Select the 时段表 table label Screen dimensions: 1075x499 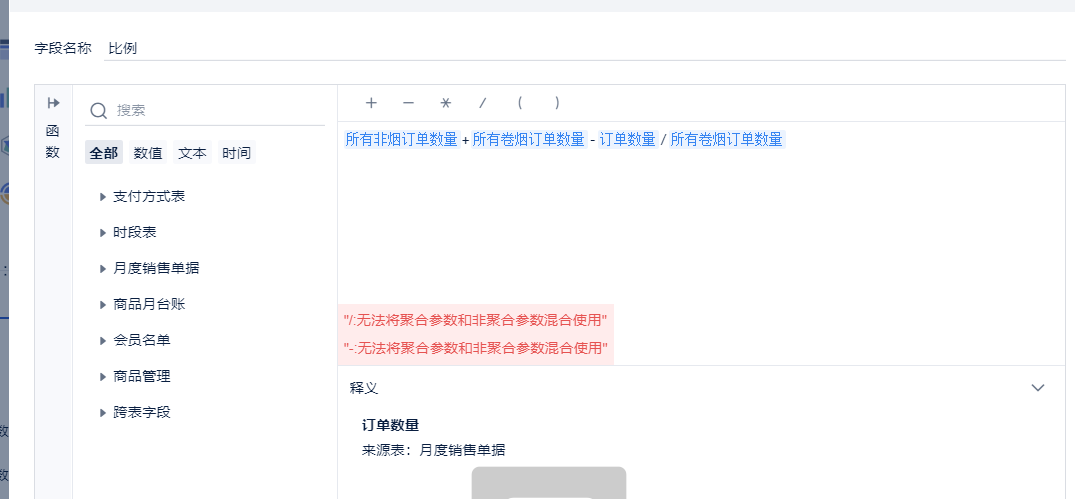pyautogui.click(x=135, y=232)
